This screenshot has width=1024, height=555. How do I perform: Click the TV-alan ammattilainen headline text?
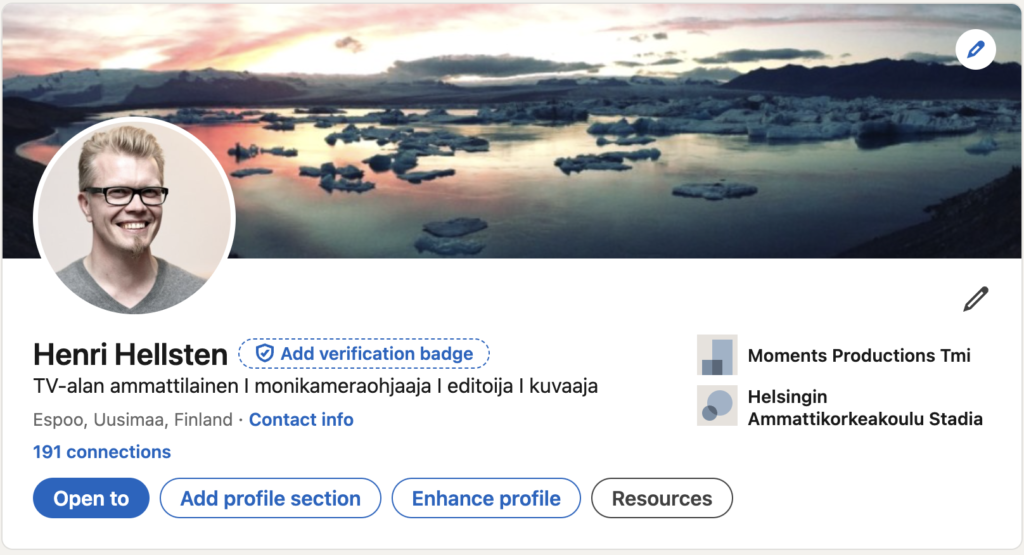pos(316,386)
